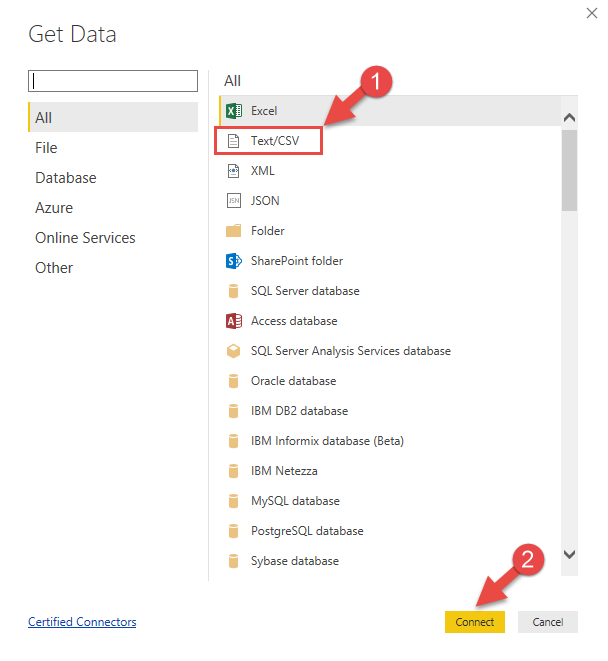Click the yellow Folder icon
608x661 pixels.
point(234,231)
